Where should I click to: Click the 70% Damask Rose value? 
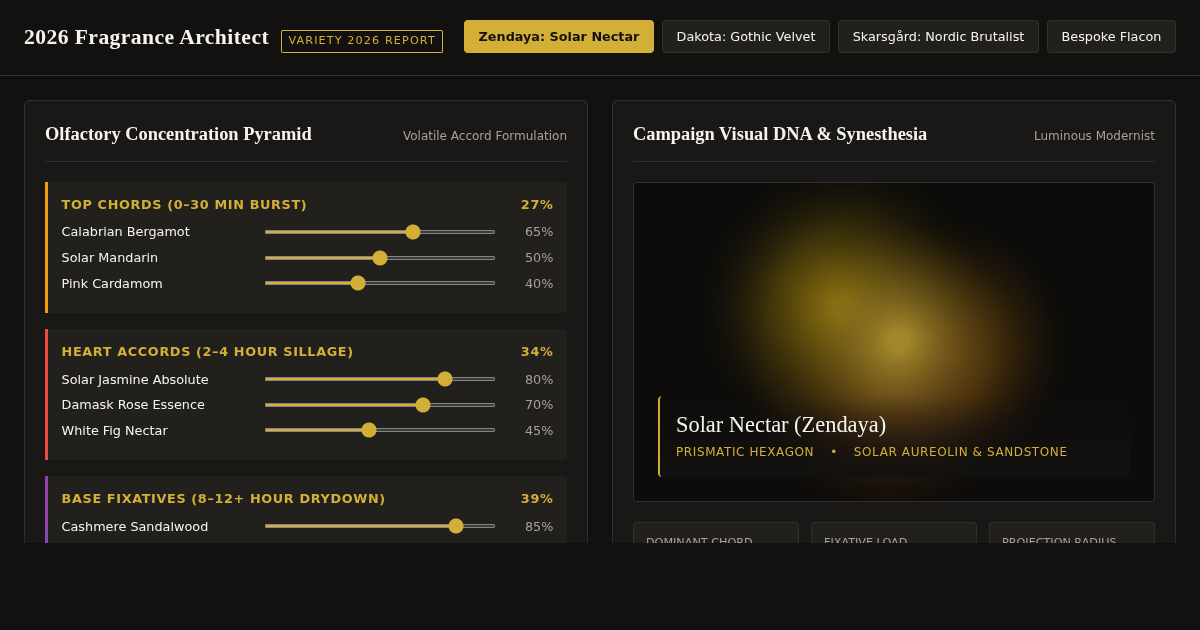(539, 405)
